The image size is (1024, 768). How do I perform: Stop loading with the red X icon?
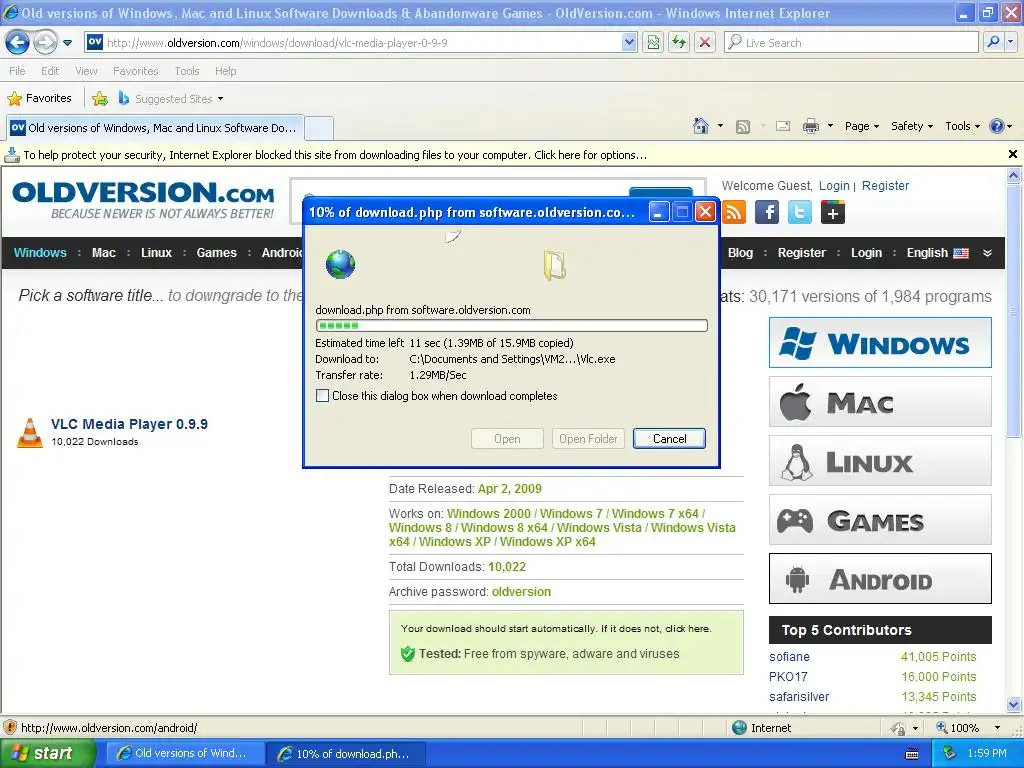pyautogui.click(x=705, y=43)
